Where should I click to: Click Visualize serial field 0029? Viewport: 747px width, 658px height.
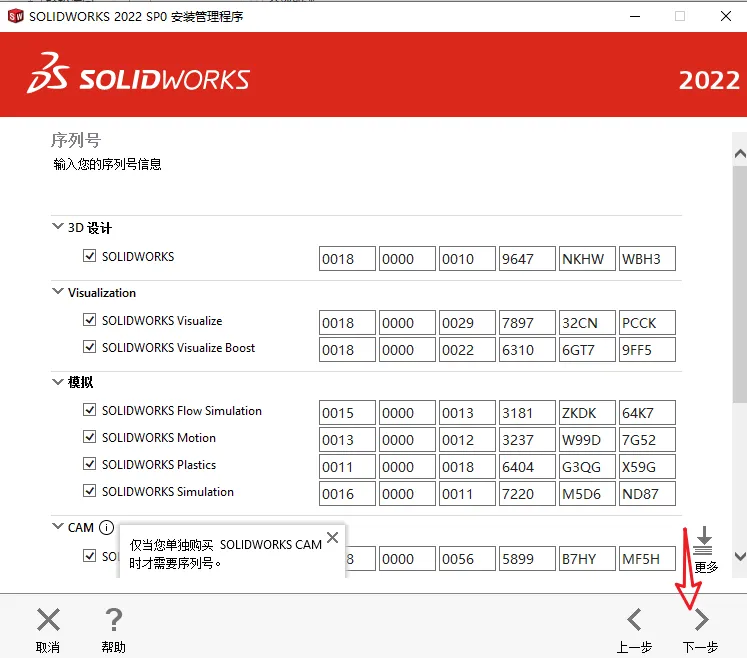pos(467,323)
